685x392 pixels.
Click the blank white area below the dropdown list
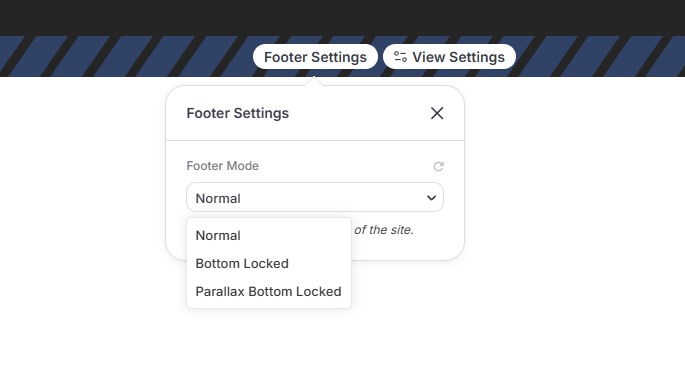tap(269, 350)
